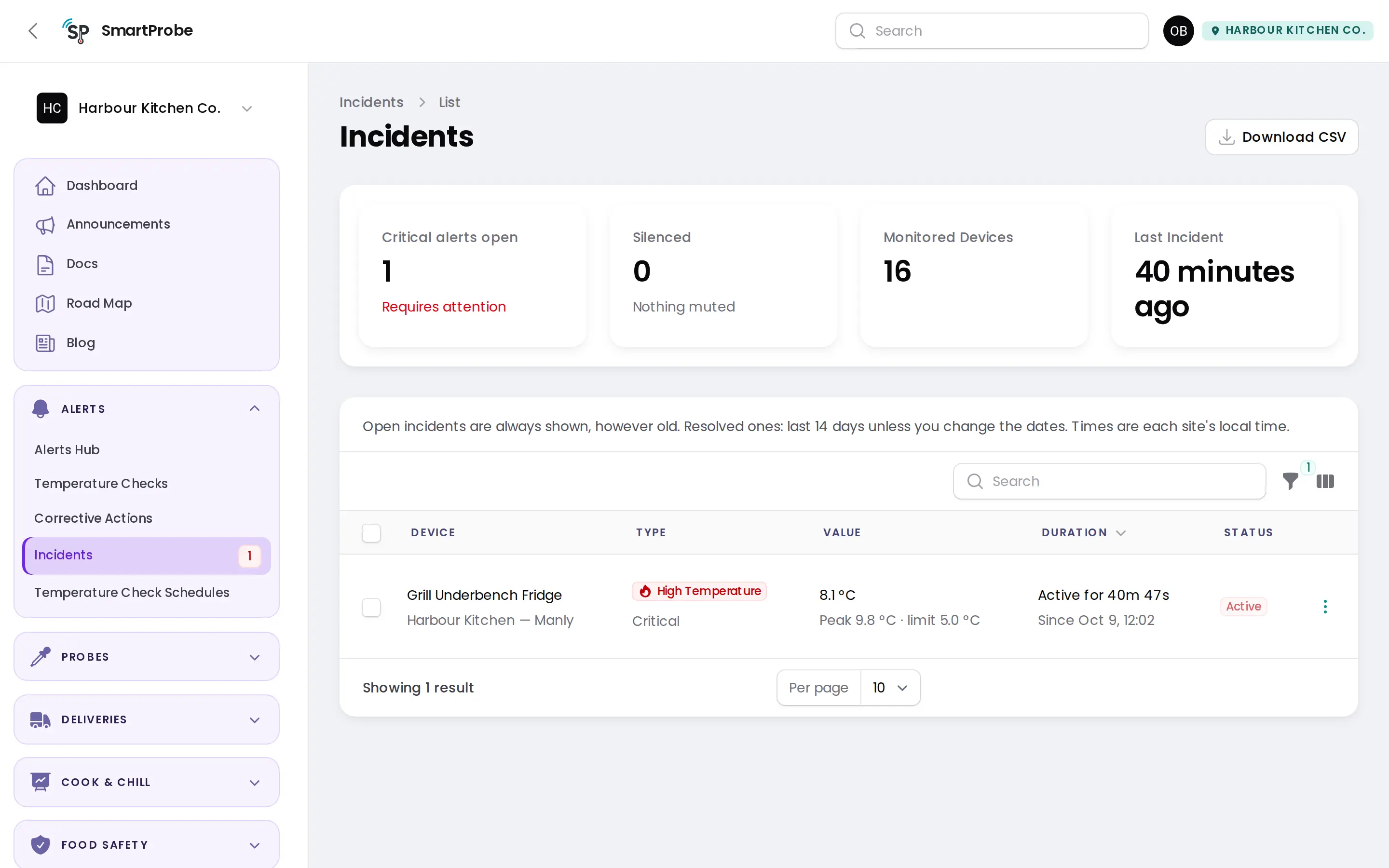Open the table filter funnel icon
This screenshot has height=868, width=1389.
point(1290,480)
